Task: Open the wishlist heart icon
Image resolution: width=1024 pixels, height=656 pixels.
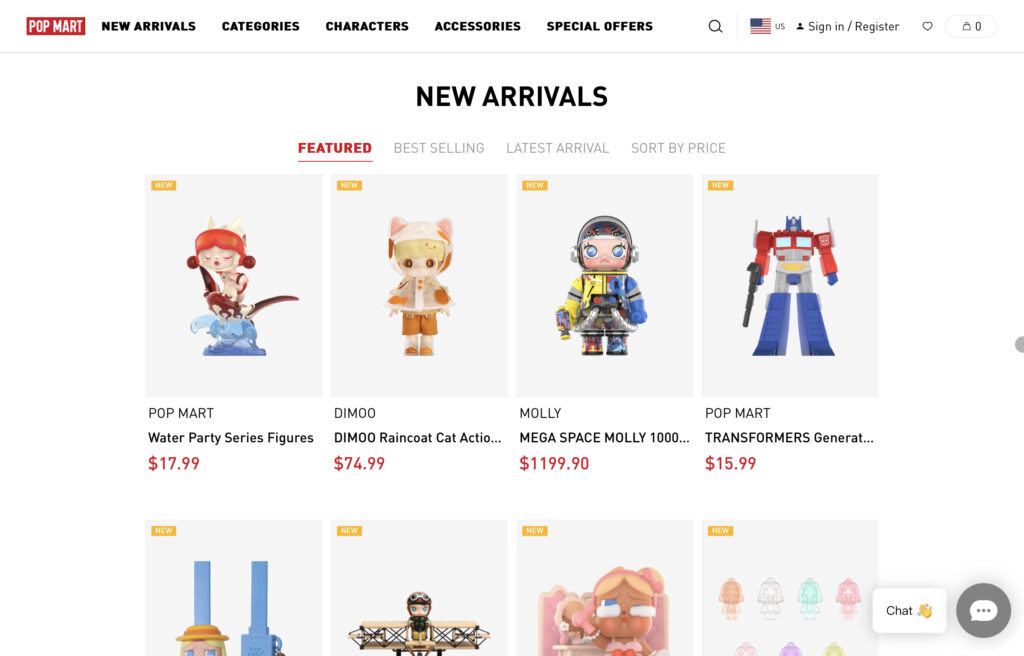Action: (x=927, y=26)
